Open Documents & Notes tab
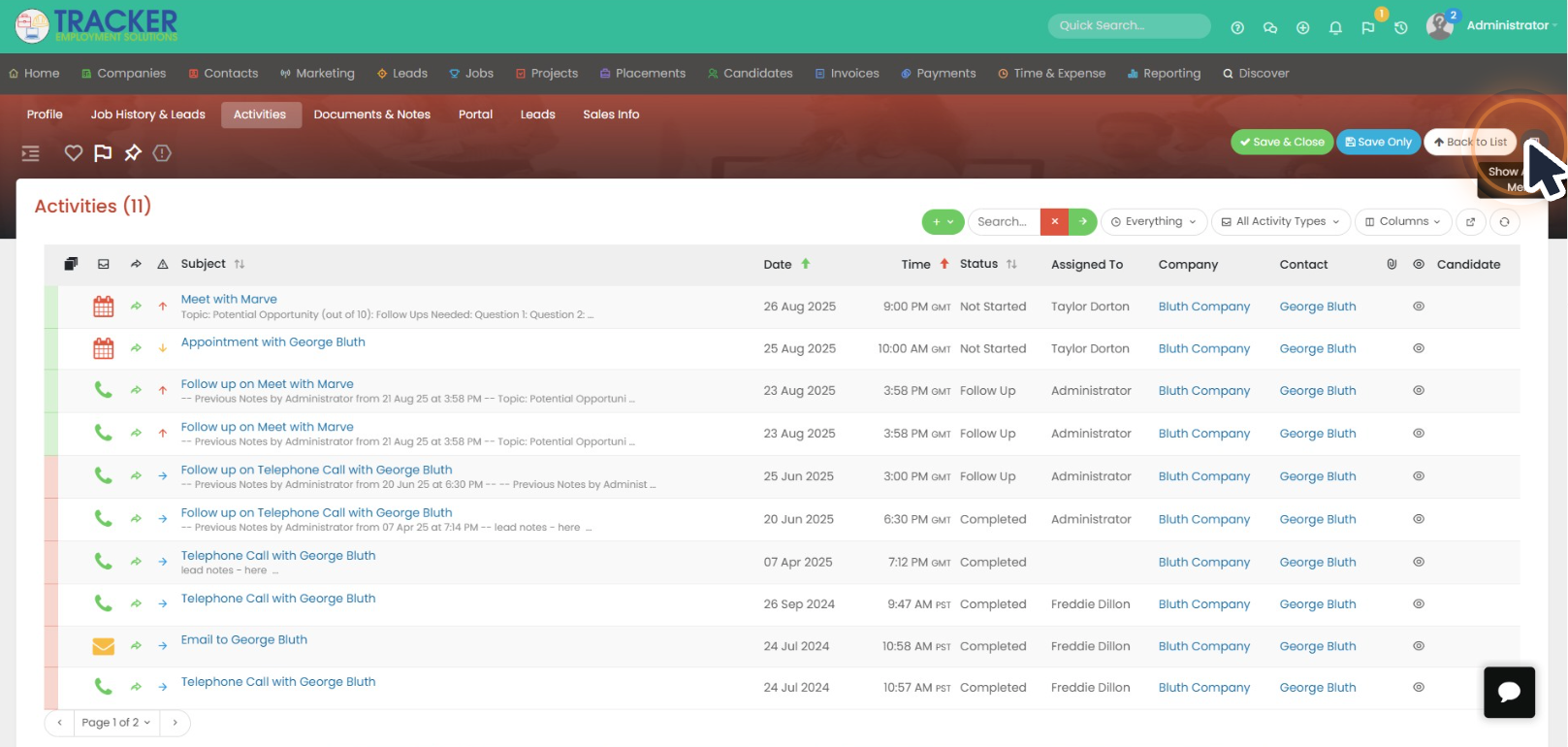This screenshot has height=747, width=1568. tap(372, 114)
